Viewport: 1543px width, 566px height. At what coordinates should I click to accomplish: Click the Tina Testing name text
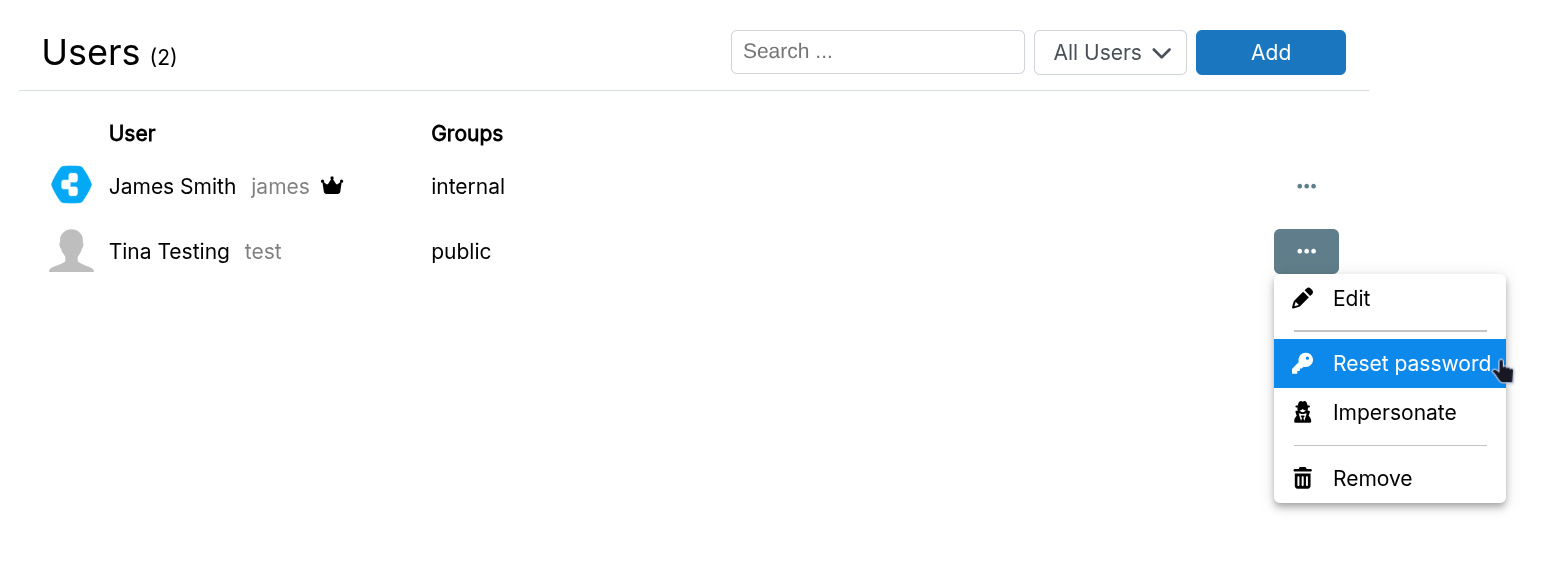169,252
